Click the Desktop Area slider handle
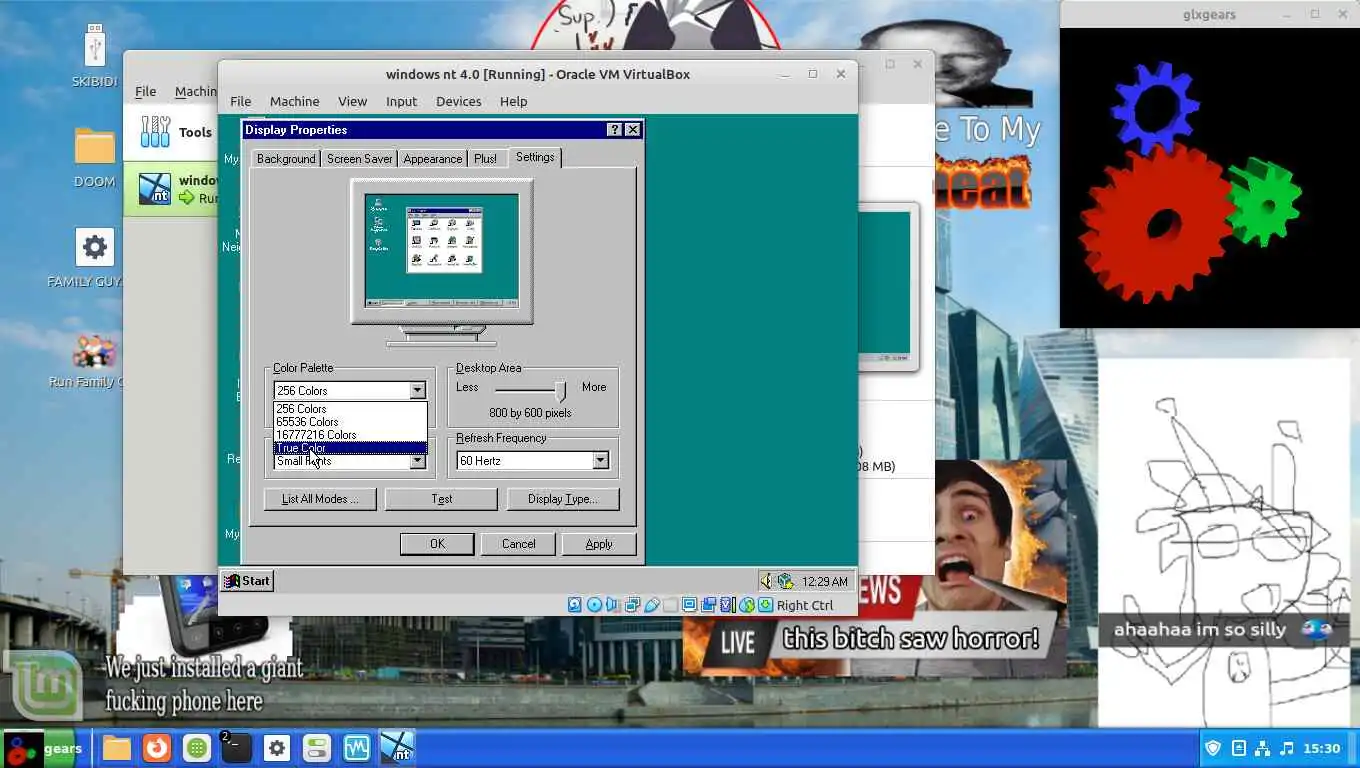This screenshot has width=1360, height=768. 560,390
